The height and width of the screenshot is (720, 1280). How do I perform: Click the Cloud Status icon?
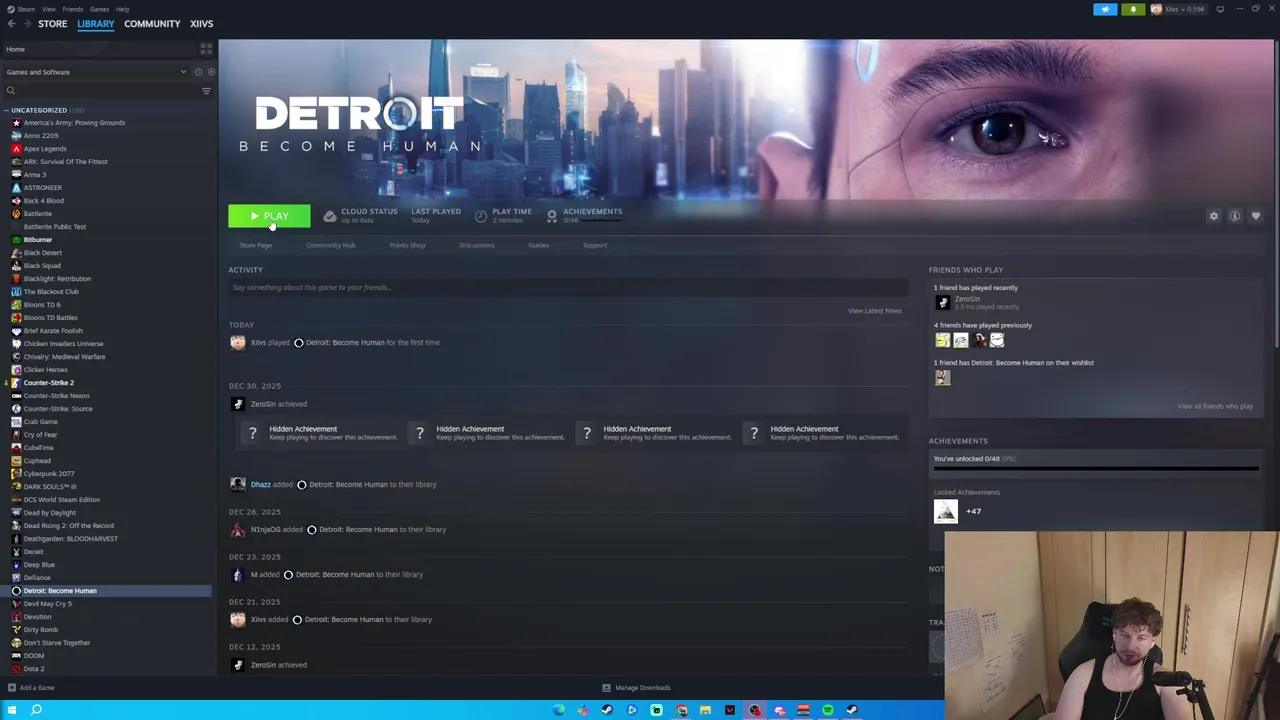330,216
